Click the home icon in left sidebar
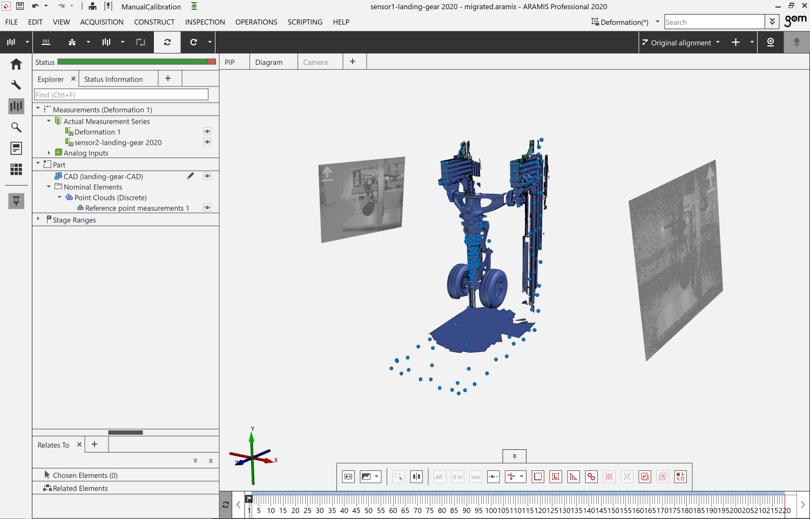This screenshot has width=810, height=519. point(16,64)
